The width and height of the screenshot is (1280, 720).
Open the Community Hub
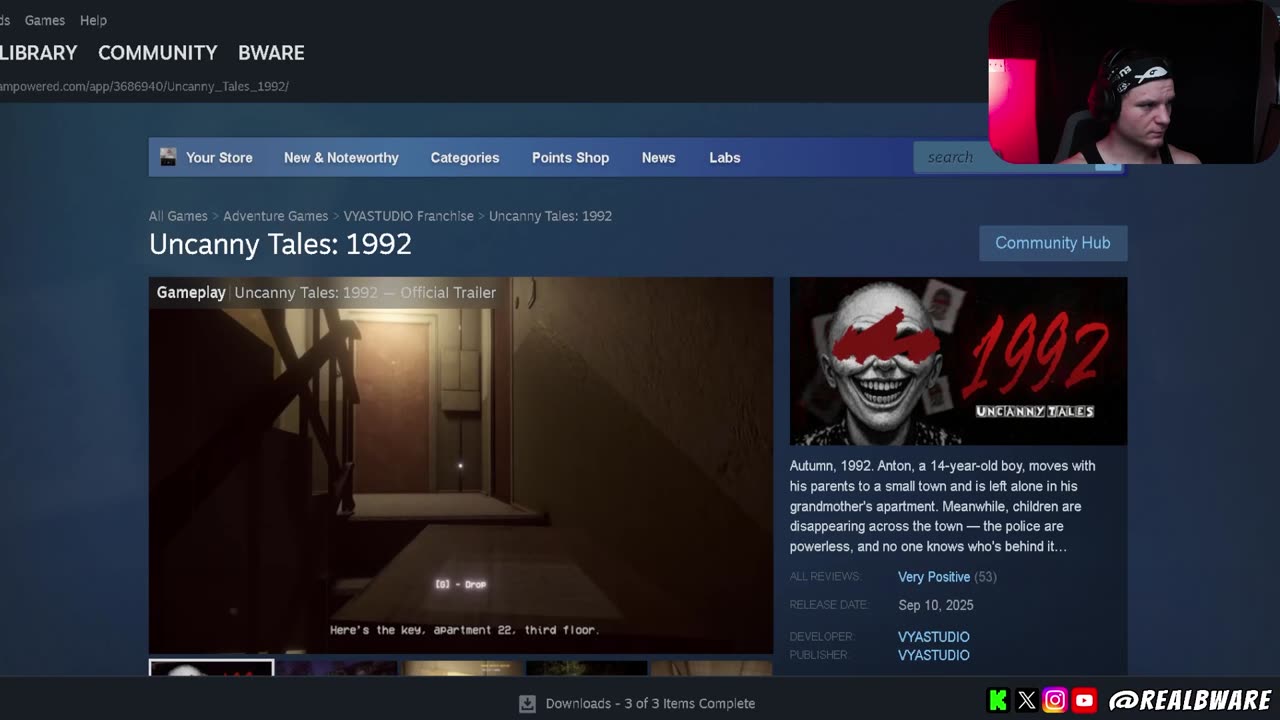tap(1053, 243)
